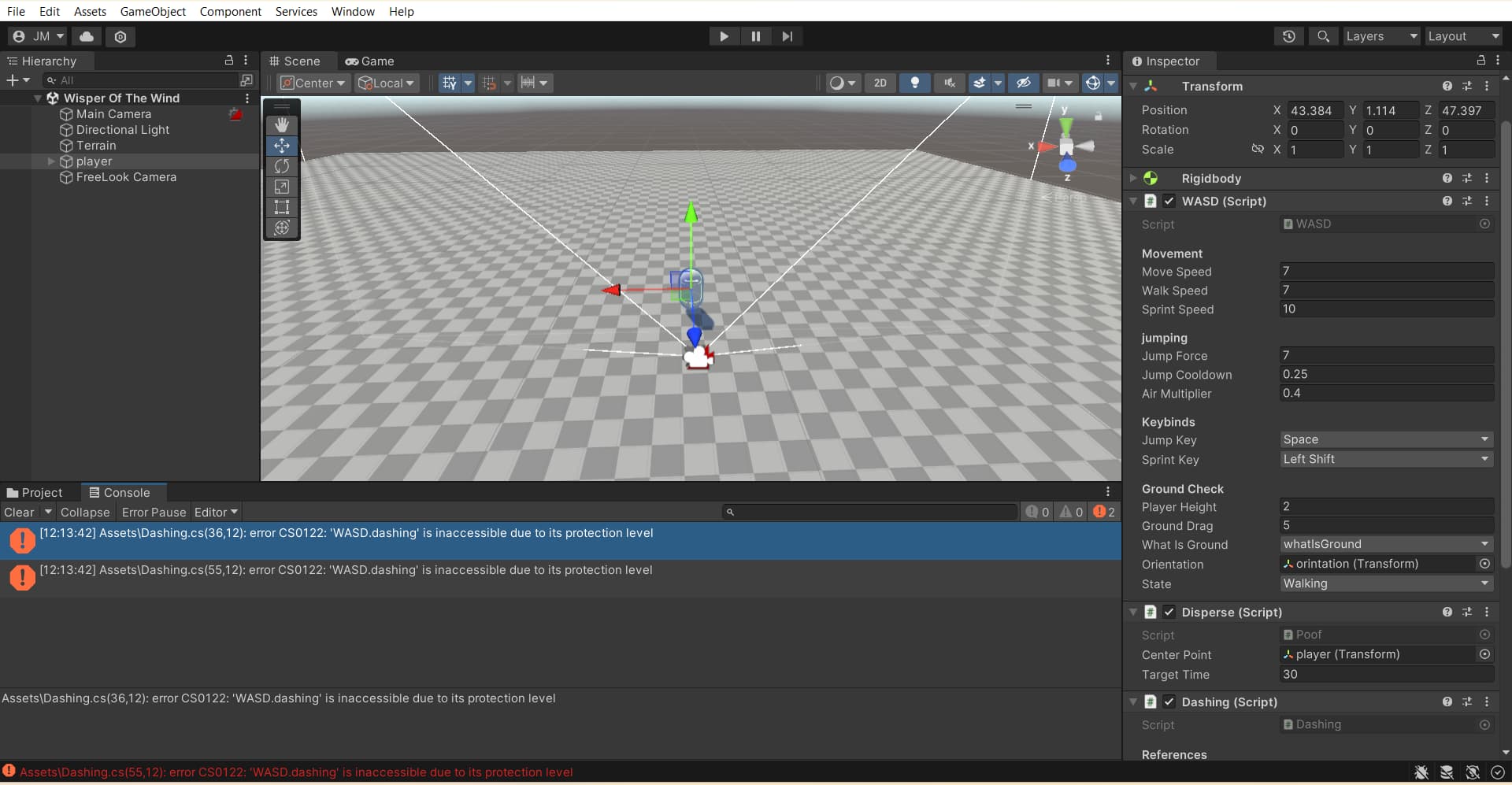Expand the player object in Hierarchy
1512x785 pixels.
point(51,161)
